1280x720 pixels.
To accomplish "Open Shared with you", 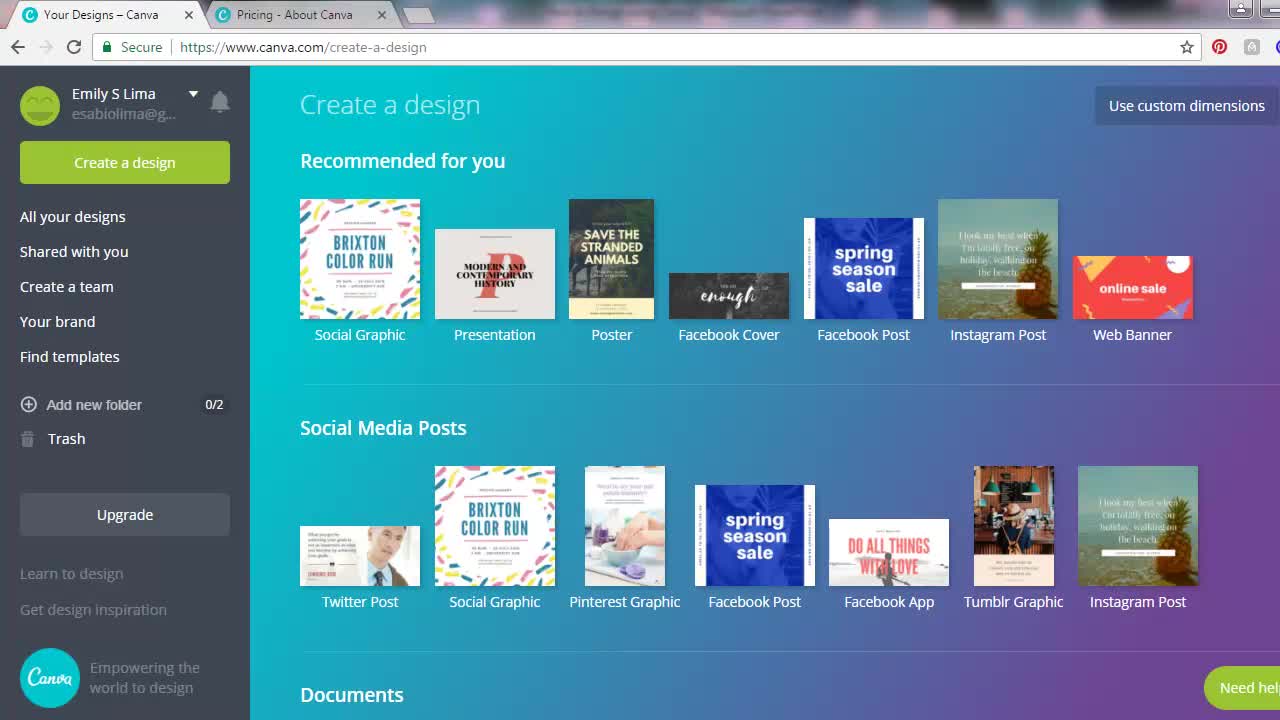I will (x=74, y=252).
